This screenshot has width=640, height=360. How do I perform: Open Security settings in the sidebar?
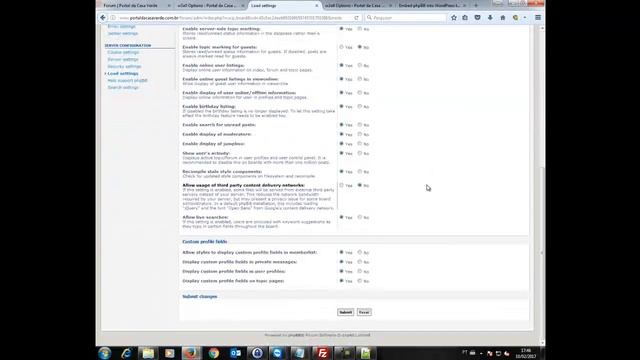pyautogui.click(x=124, y=66)
